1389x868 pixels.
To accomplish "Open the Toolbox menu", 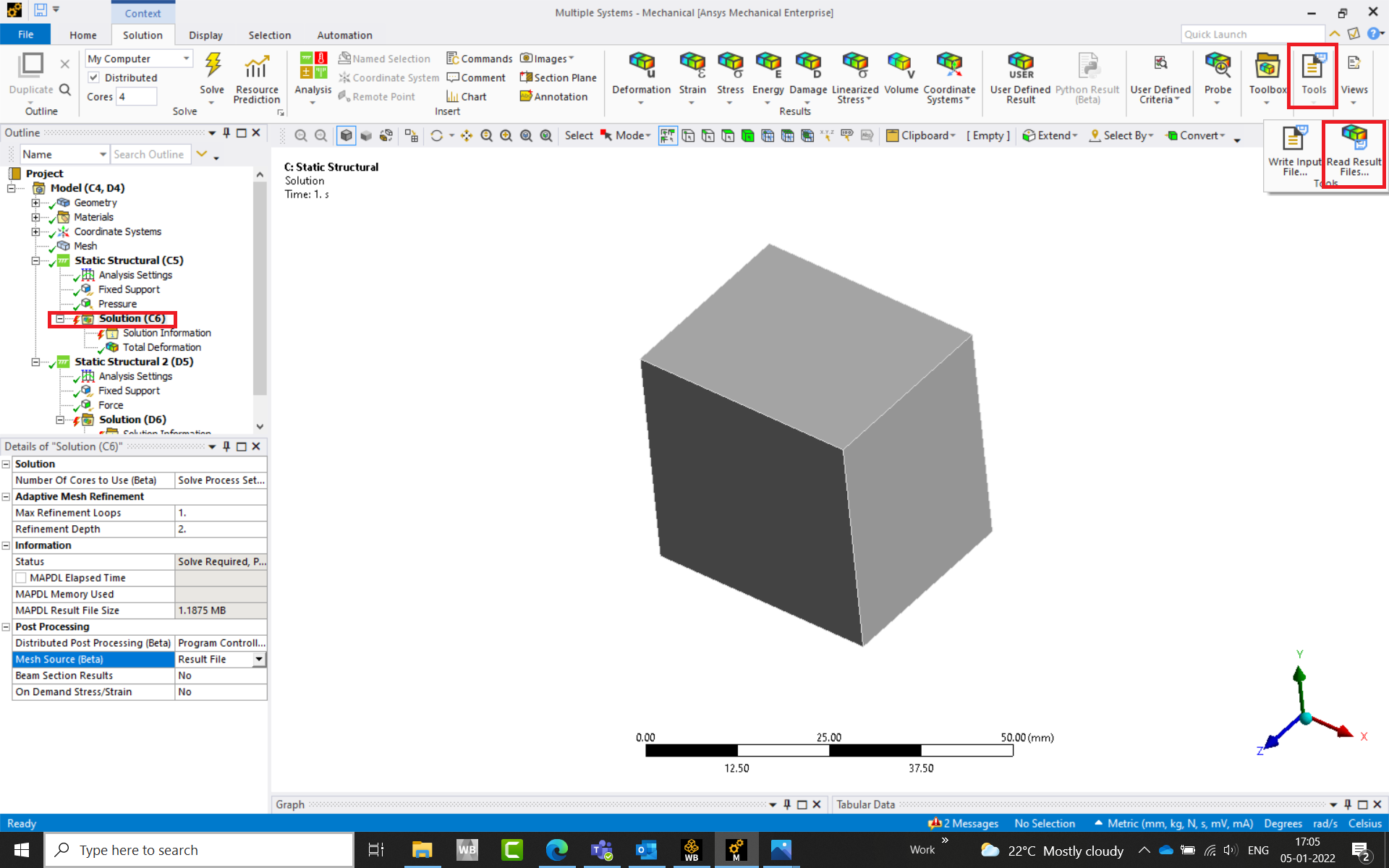I will click(x=1267, y=78).
